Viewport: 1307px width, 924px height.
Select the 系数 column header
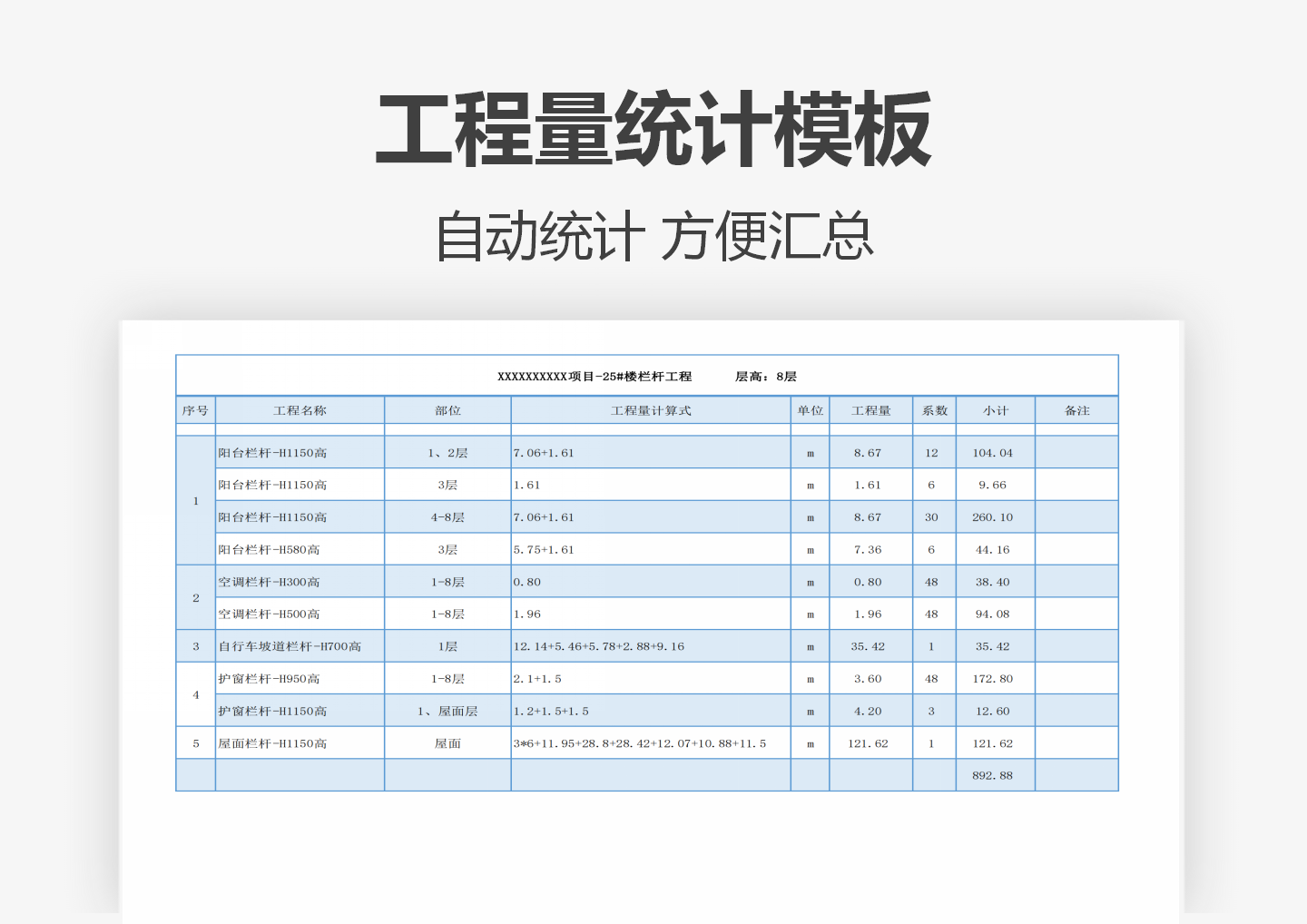tap(934, 410)
